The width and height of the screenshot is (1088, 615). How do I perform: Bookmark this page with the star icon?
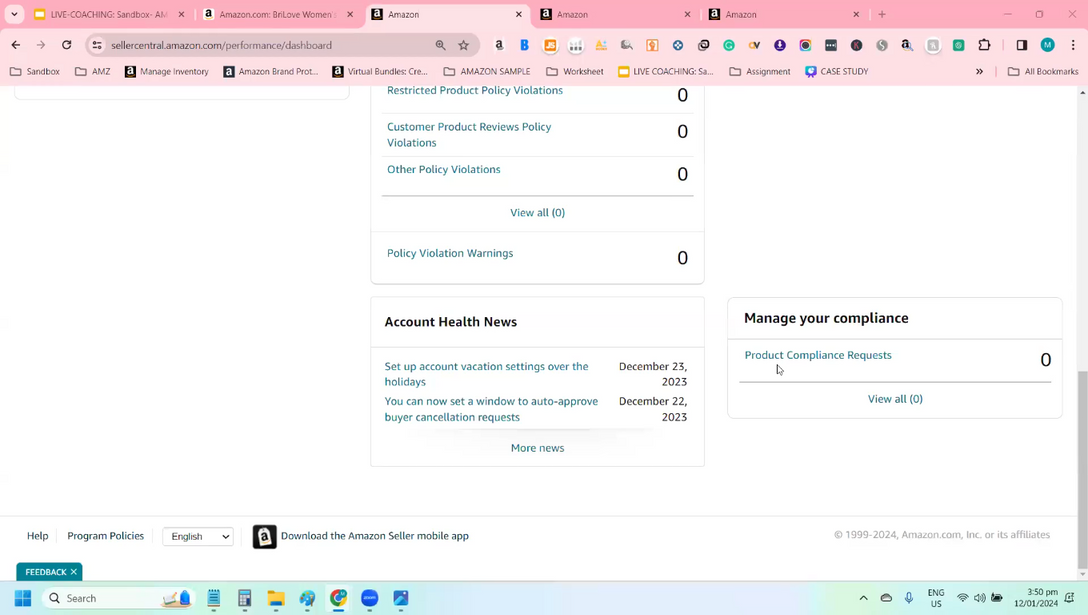[464, 45]
